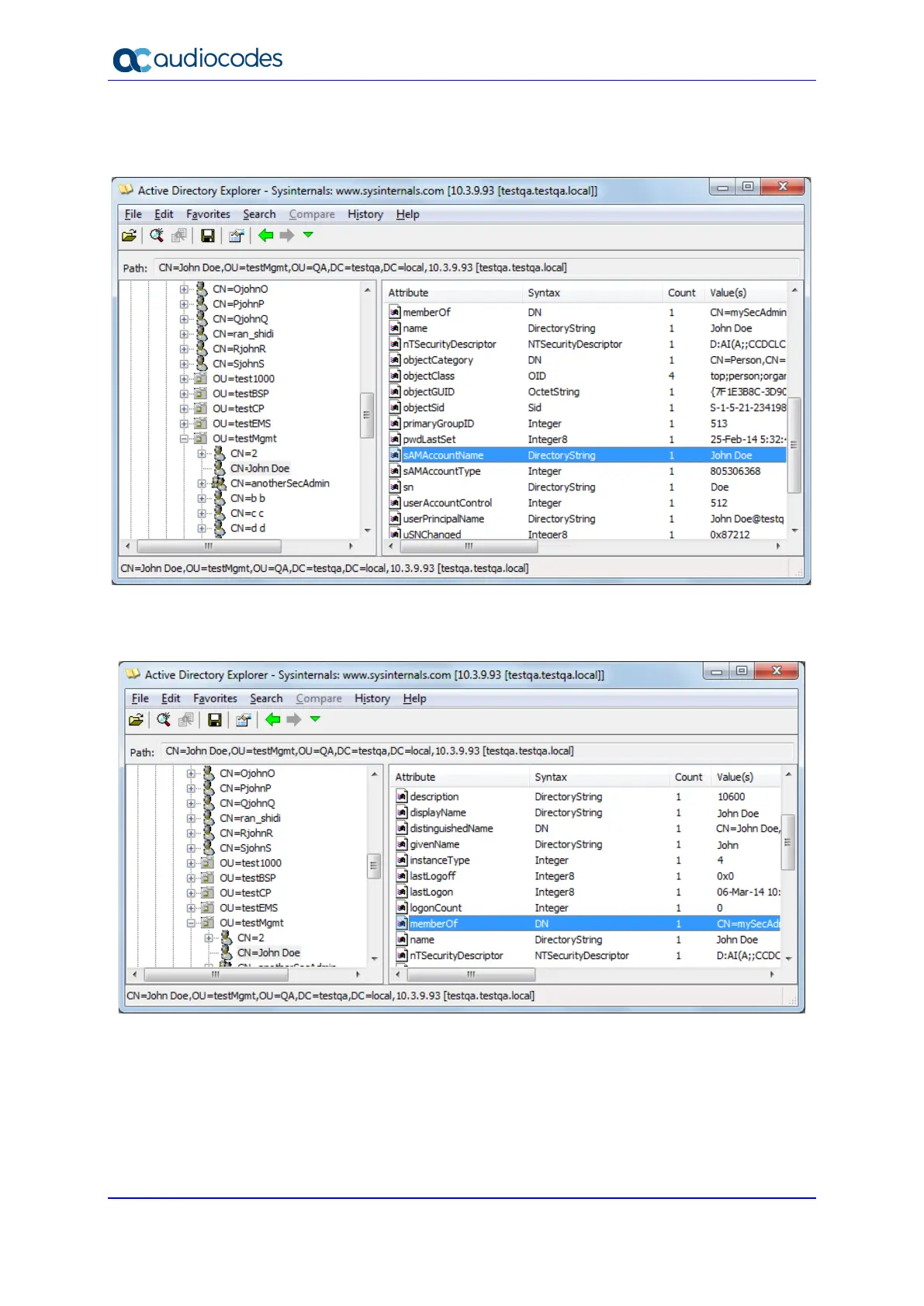Open the history dropdown arrow in the upper window toolbar

pyautogui.click(x=308, y=235)
